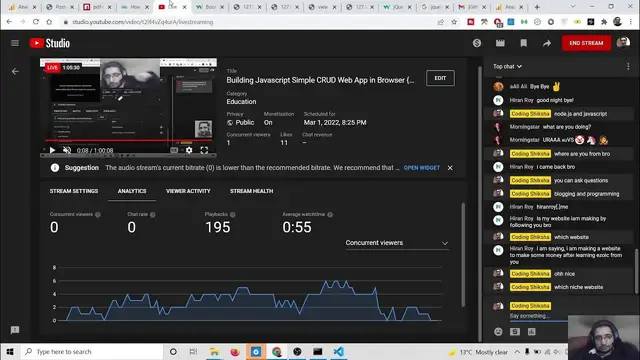Click the END STREAM button
The width and height of the screenshot is (640, 360).
tap(586, 43)
